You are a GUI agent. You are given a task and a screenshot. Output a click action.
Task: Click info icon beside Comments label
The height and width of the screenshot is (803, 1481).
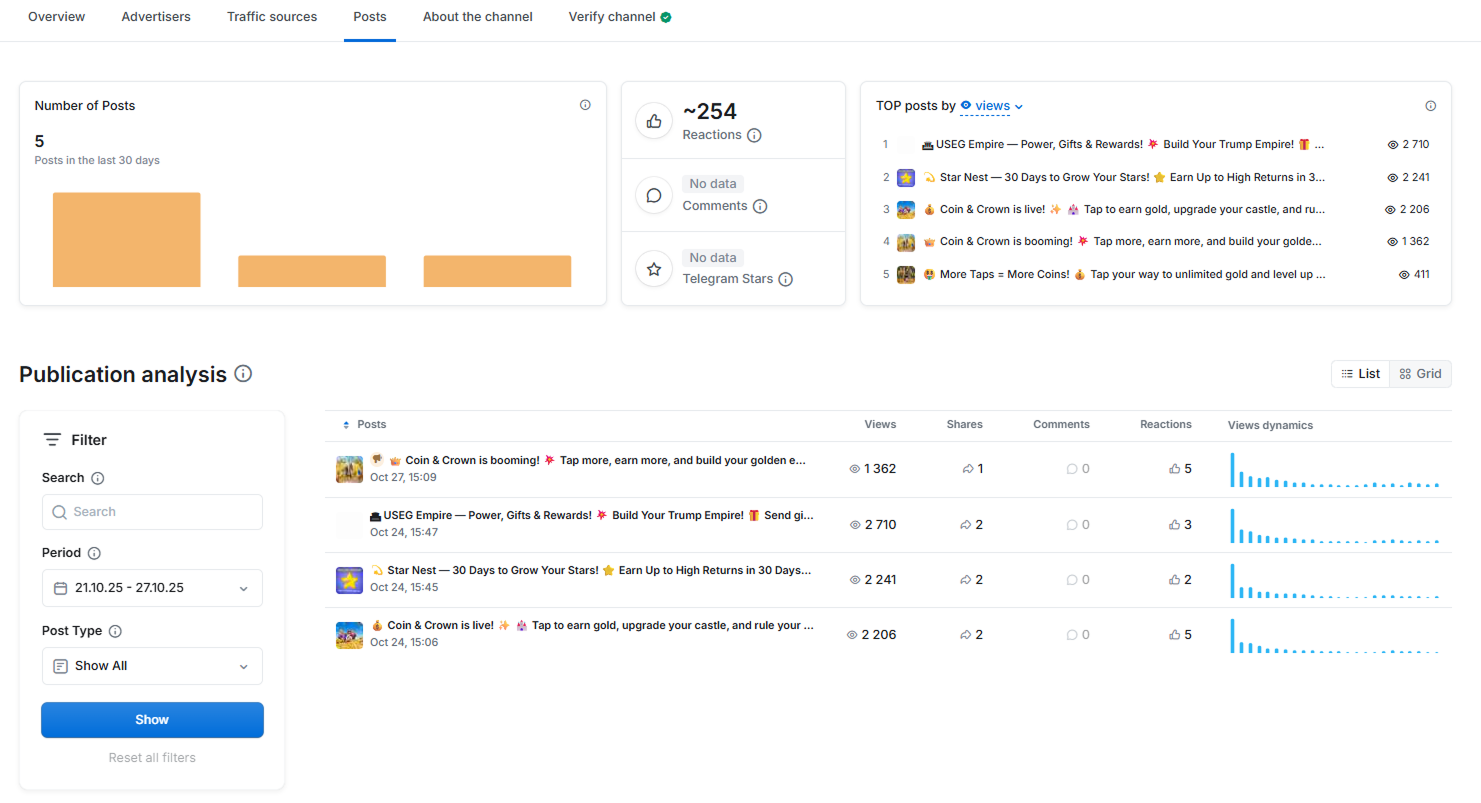(760, 206)
